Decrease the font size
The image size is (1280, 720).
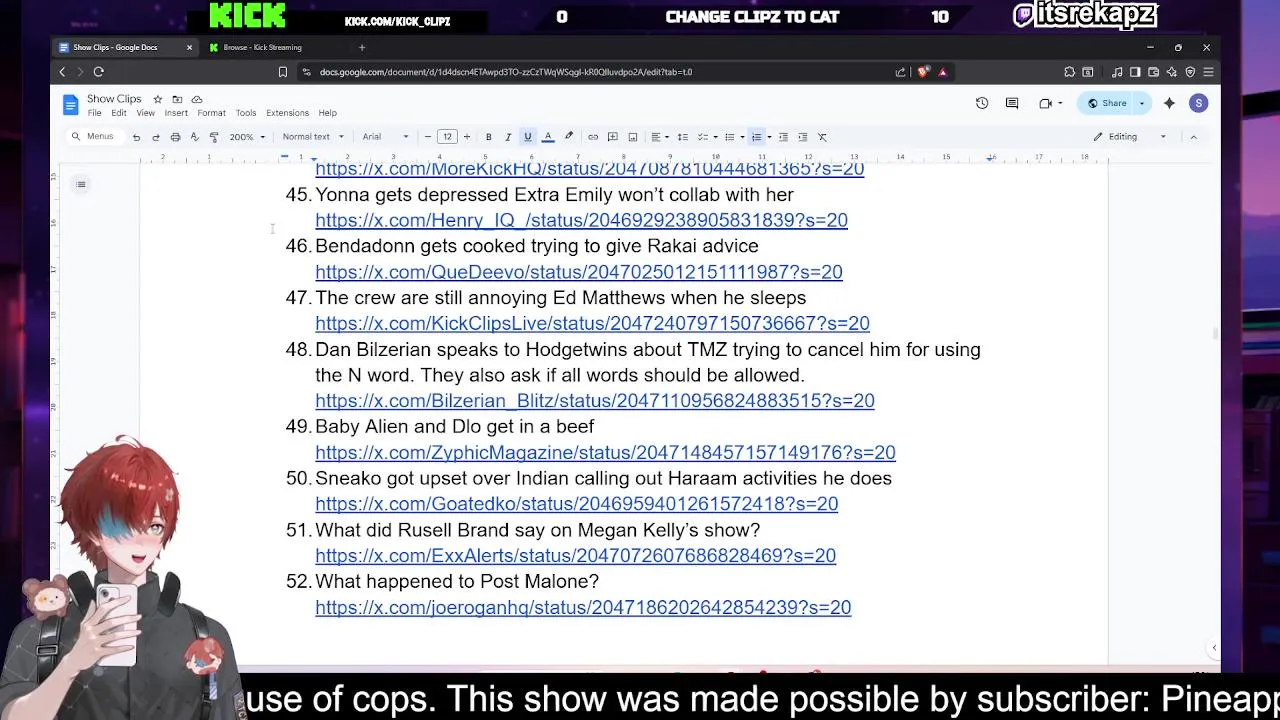click(428, 137)
